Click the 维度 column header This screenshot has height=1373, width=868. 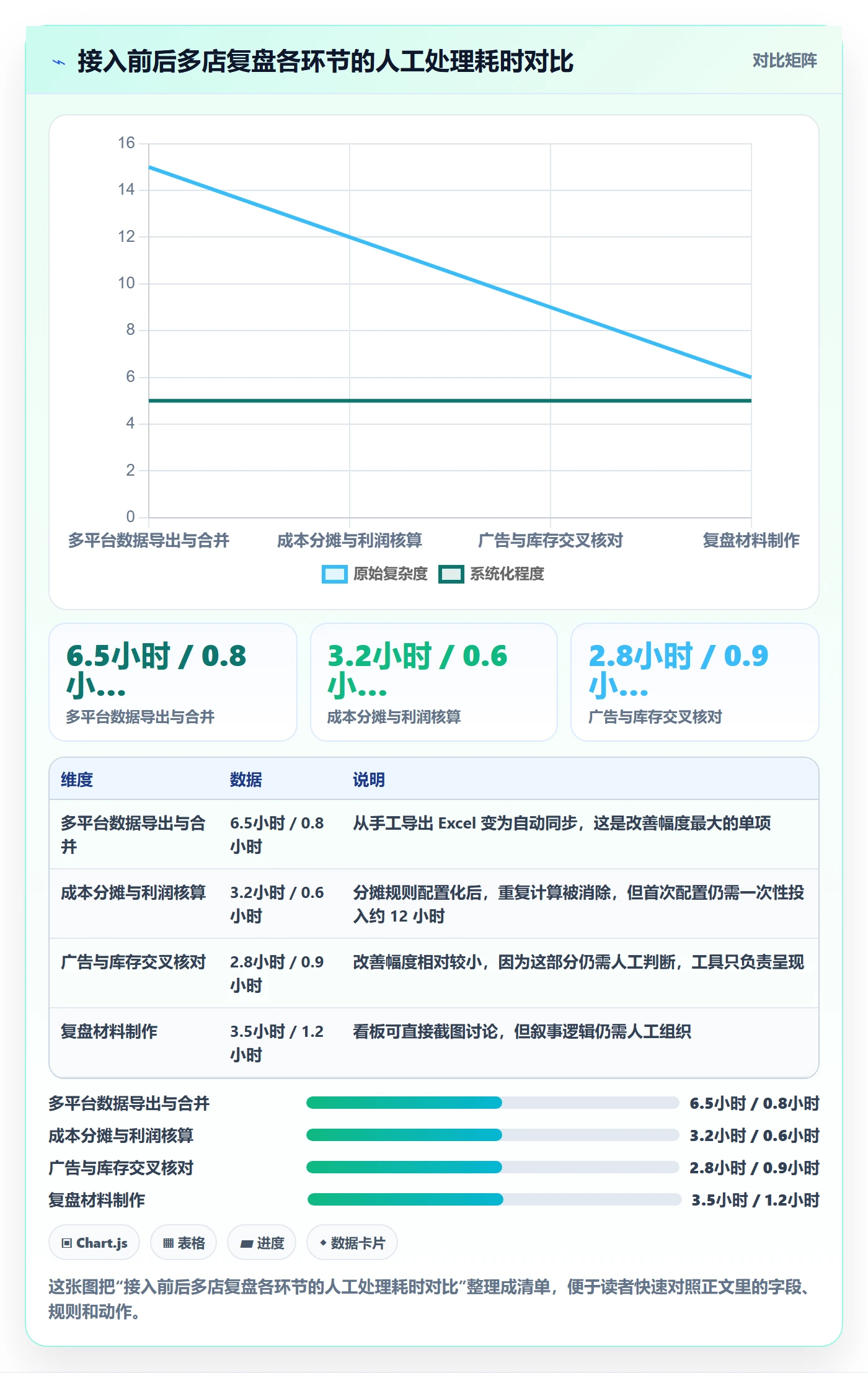[77, 780]
